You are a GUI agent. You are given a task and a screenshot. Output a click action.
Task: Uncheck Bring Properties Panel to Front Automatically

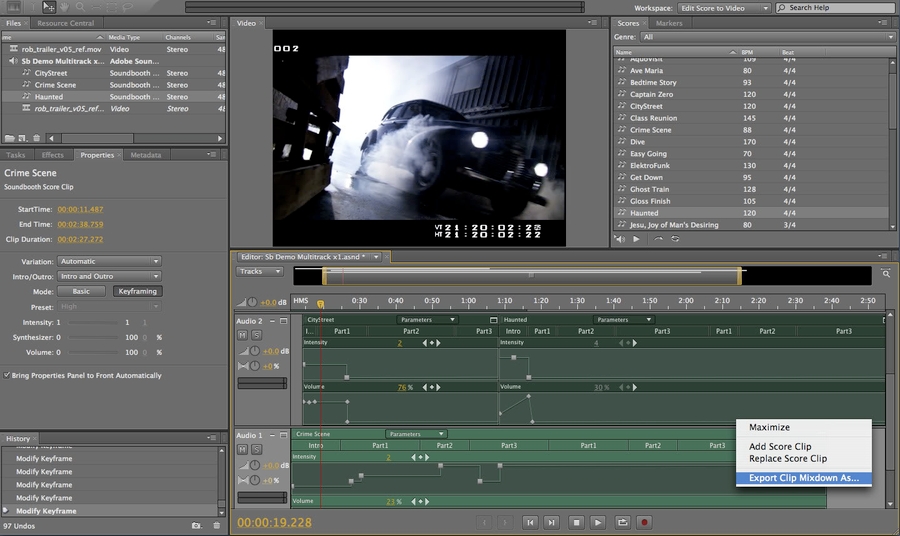[x=6, y=376]
